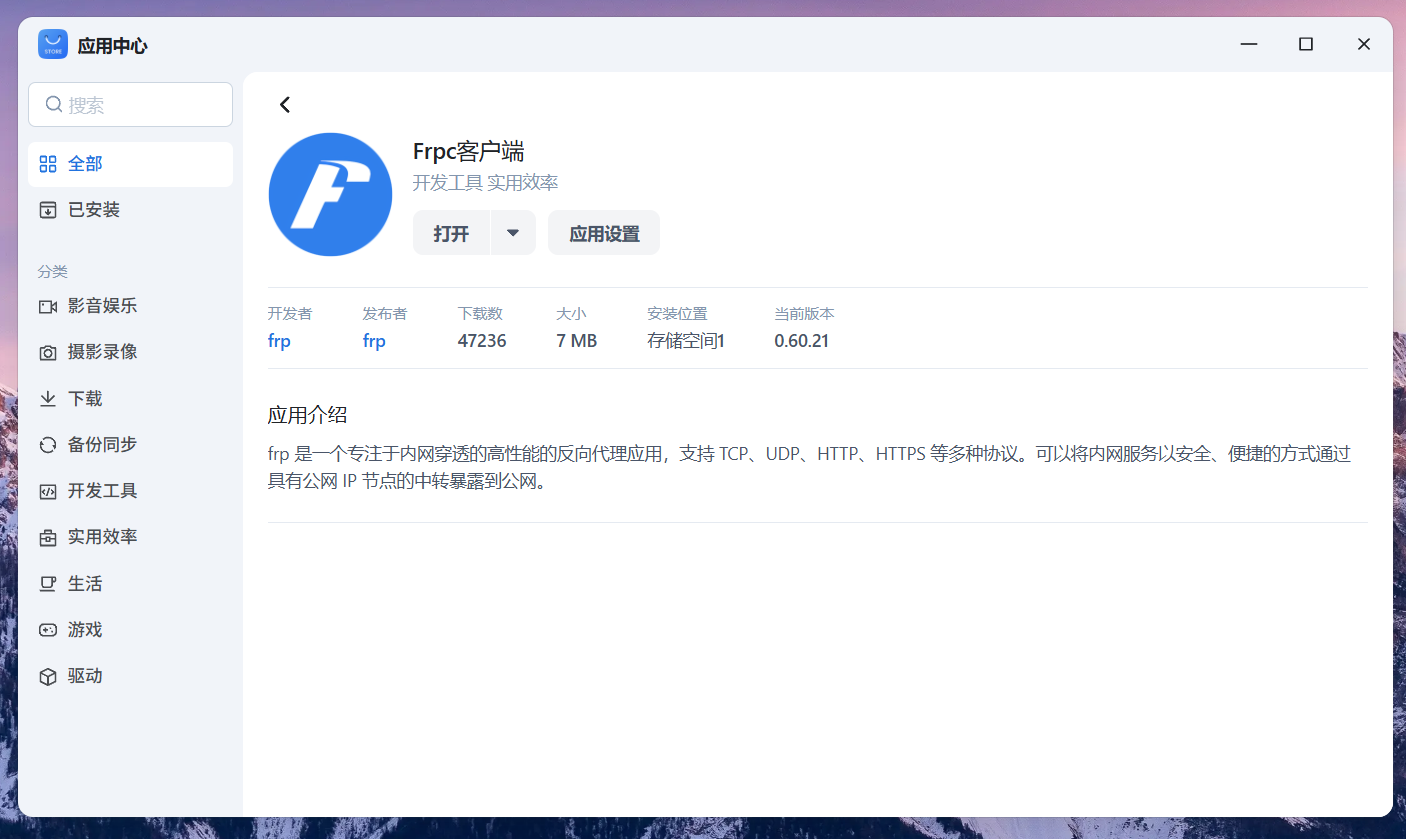
Task: Click the 大小 label
Action: (x=571, y=314)
